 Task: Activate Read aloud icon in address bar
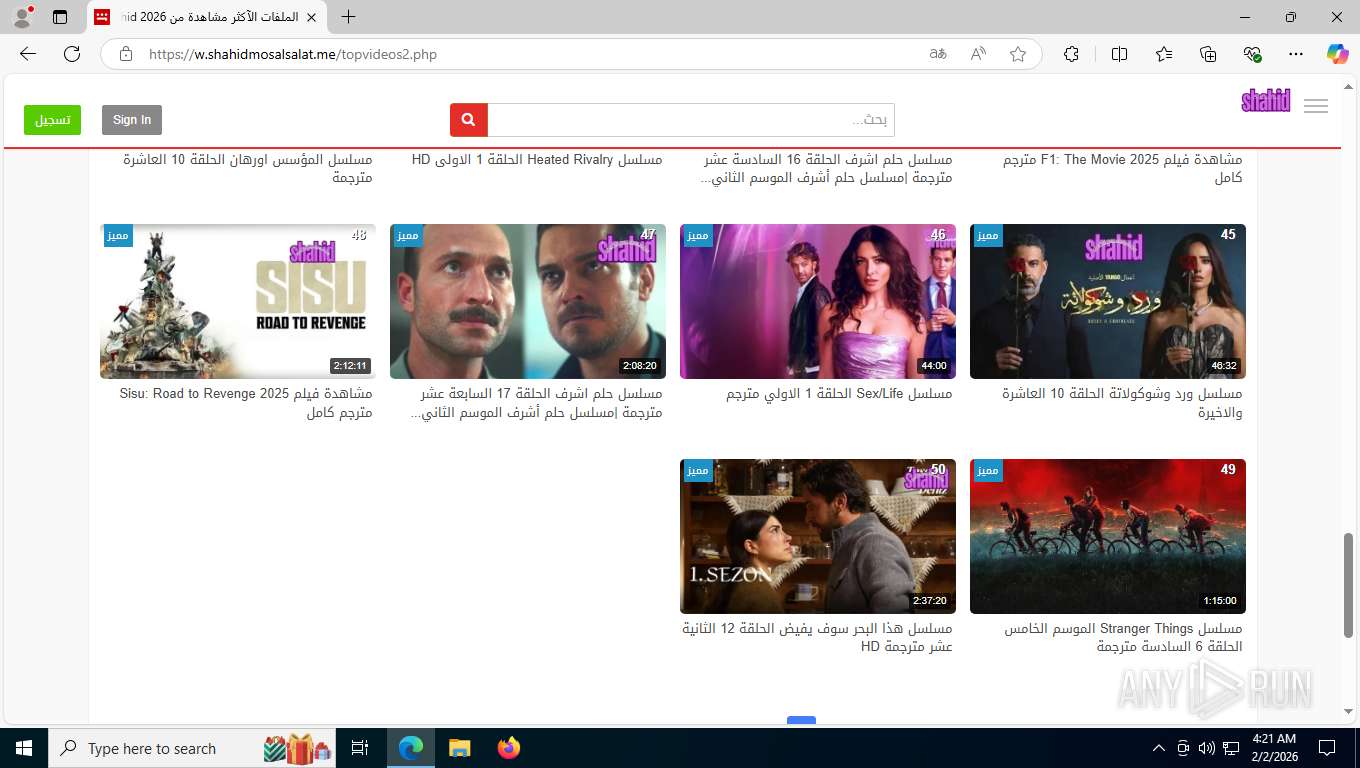[x=978, y=54]
